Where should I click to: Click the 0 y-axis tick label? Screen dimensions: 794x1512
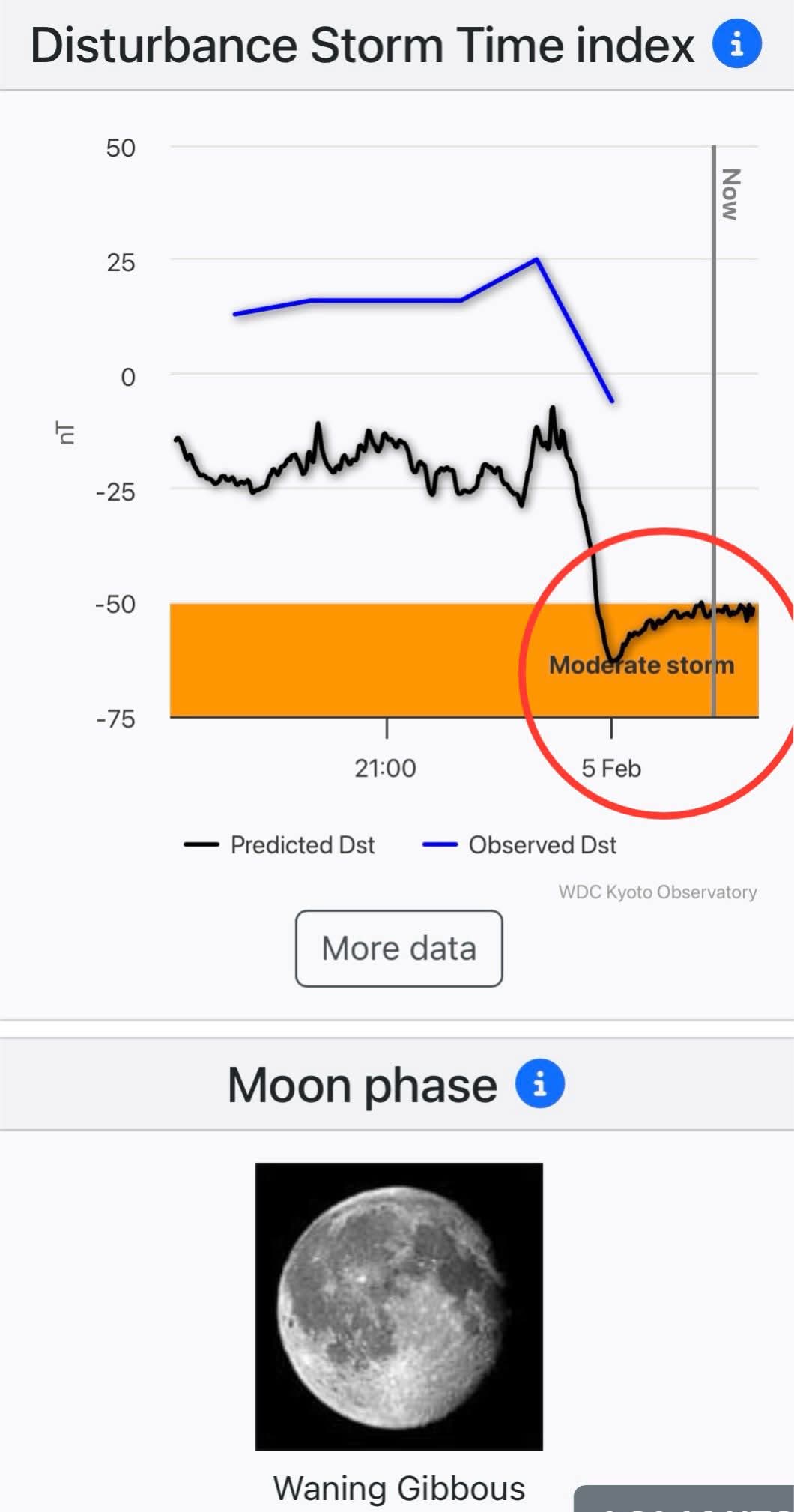pos(128,377)
